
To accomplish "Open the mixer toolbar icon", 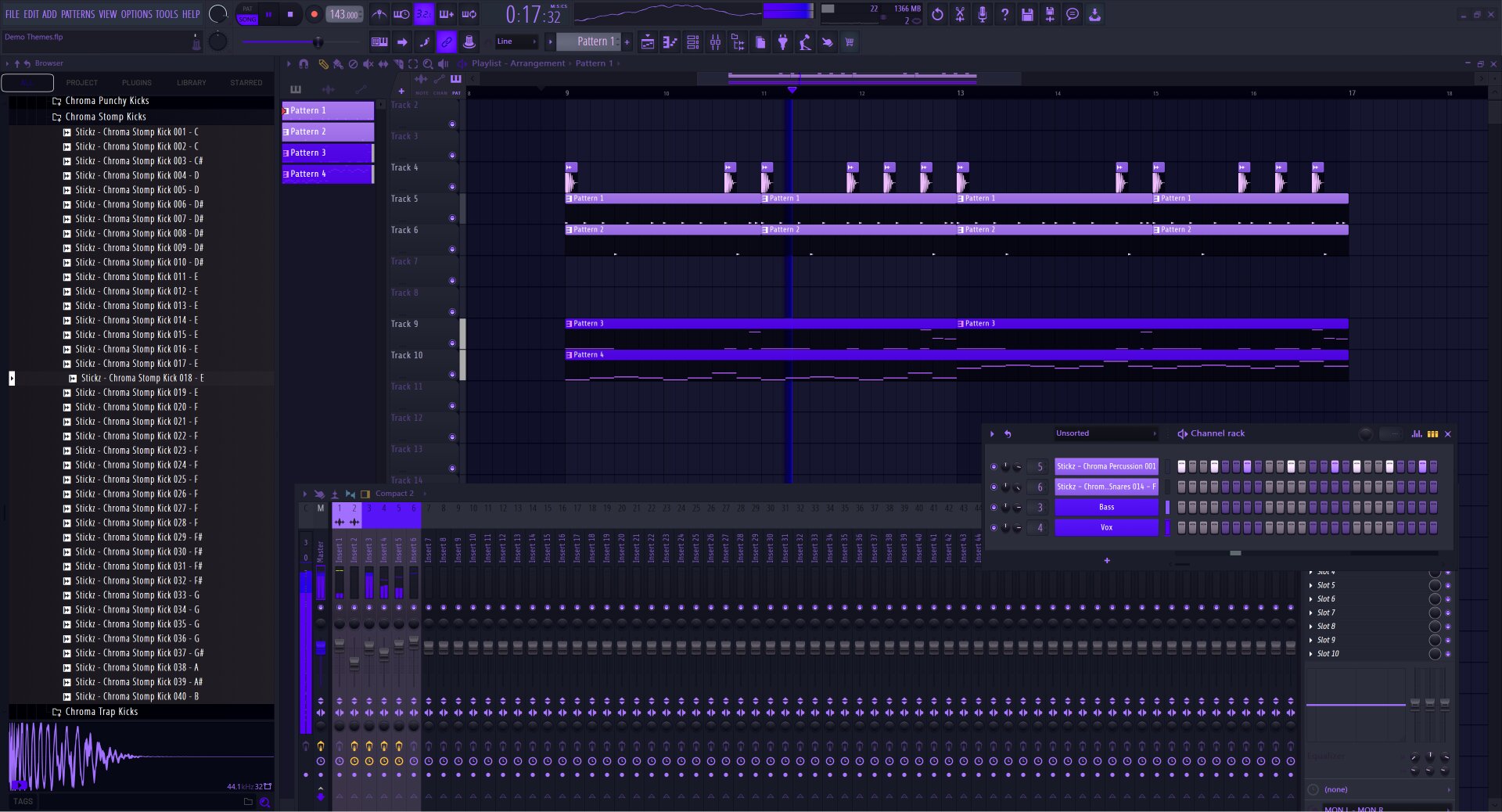I will (x=715, y=42).
